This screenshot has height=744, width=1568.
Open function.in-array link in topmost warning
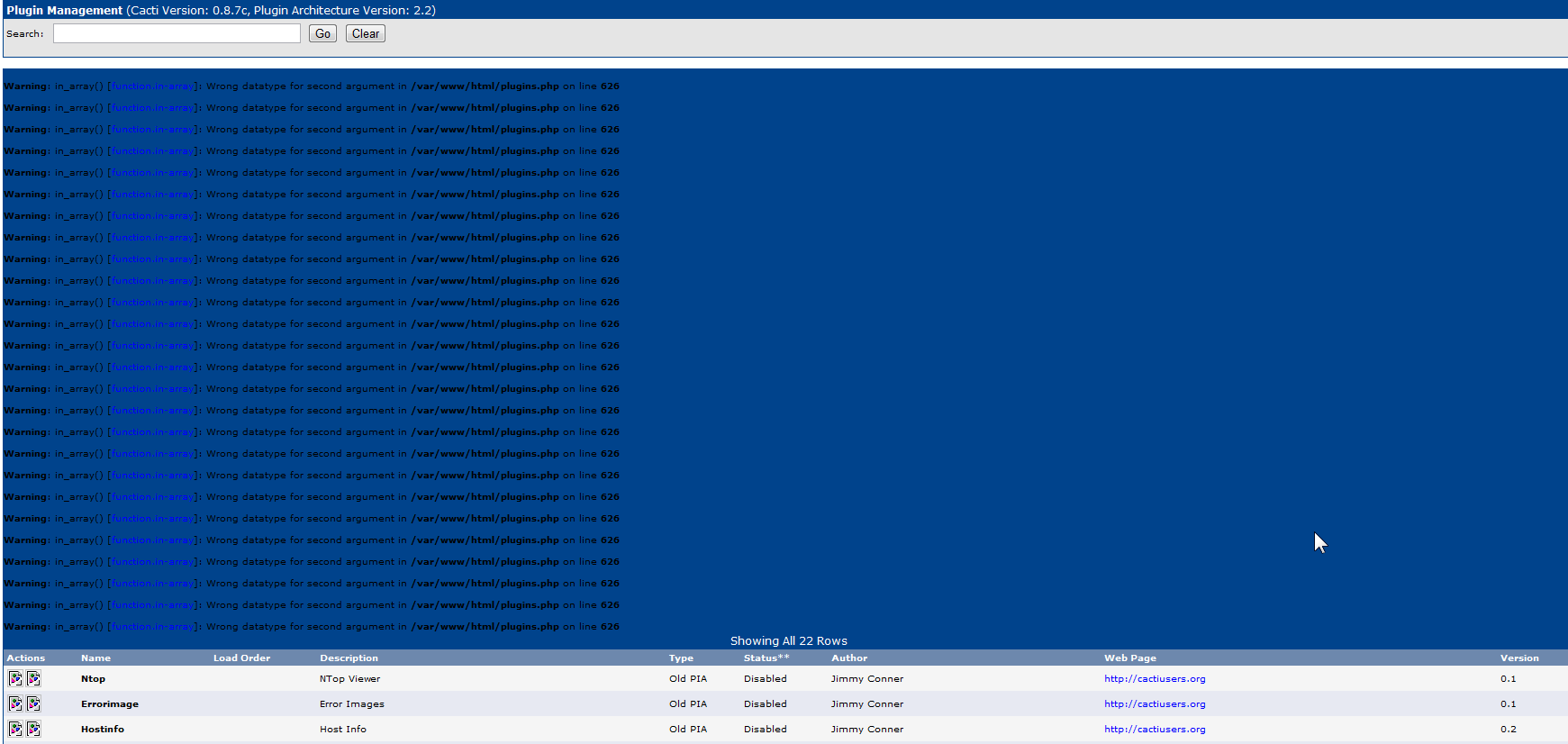(152, 86)
